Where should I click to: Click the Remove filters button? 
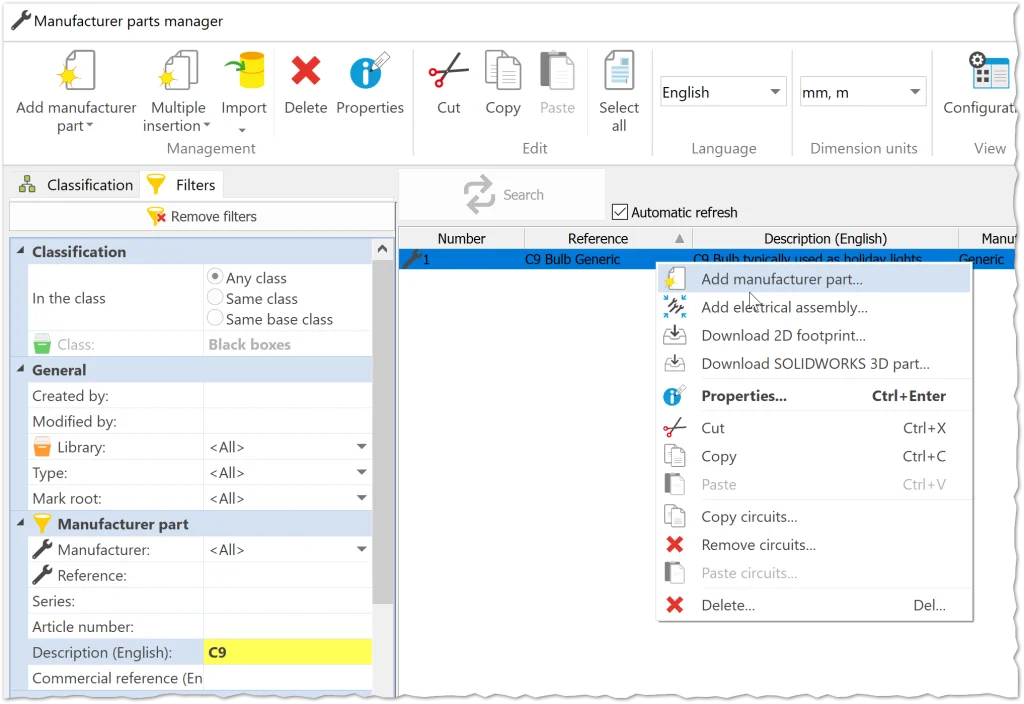pyautogui.click(x=202, y=216)
